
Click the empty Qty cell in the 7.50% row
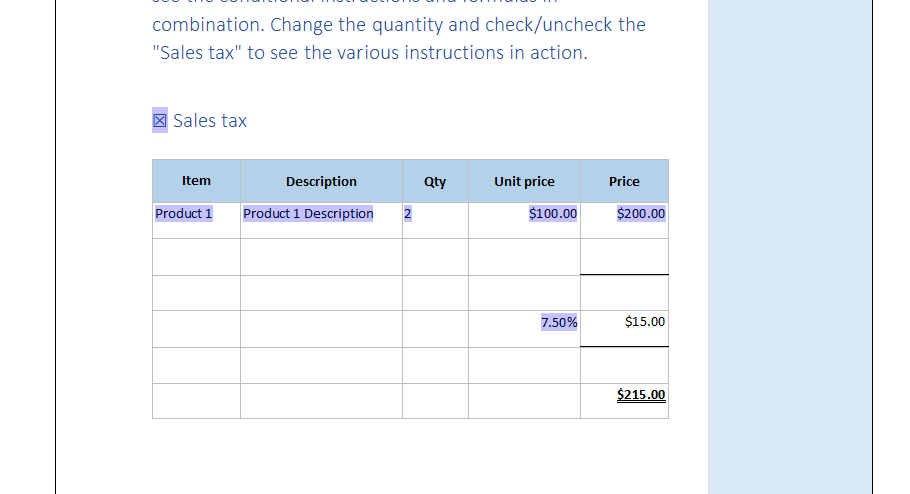click(435, 329)
